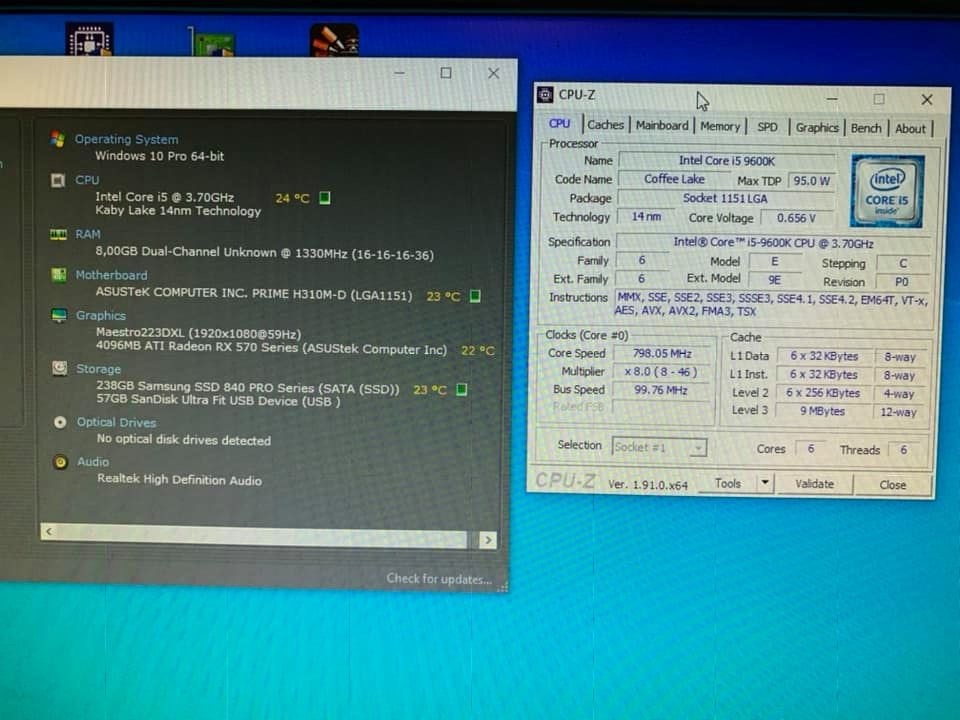Click the Close button in CPU-Z
This screenshot has width=960, height=720.
[893, 485]
